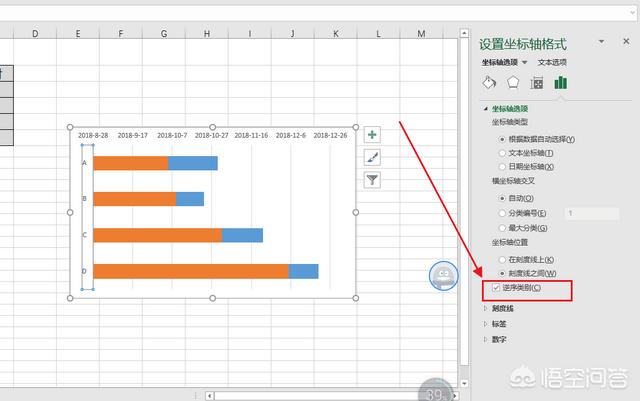Select the 日期坐标轴 radio button

(x=502, y=167)
